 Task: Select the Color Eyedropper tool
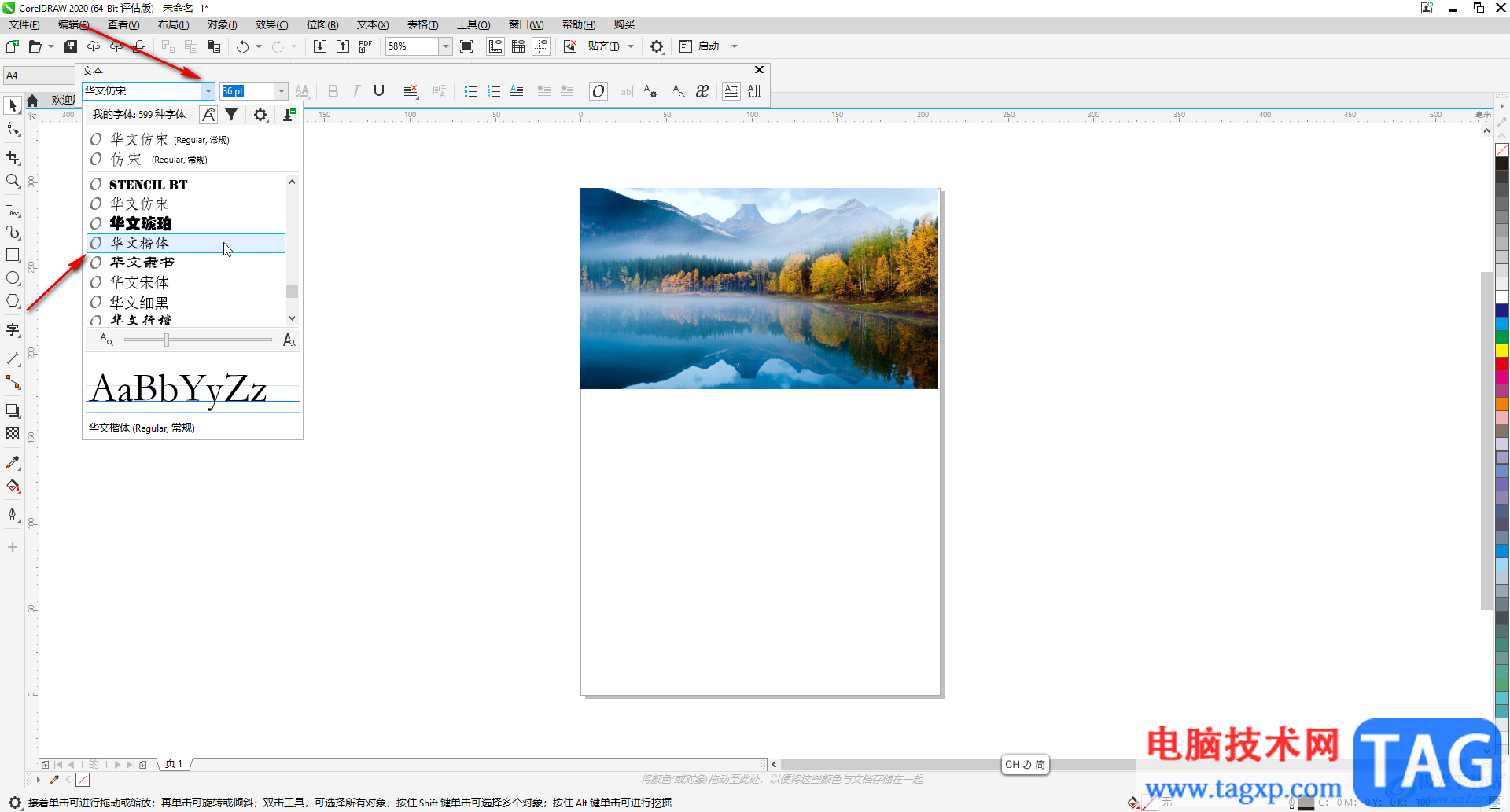(x=13, y=463)
